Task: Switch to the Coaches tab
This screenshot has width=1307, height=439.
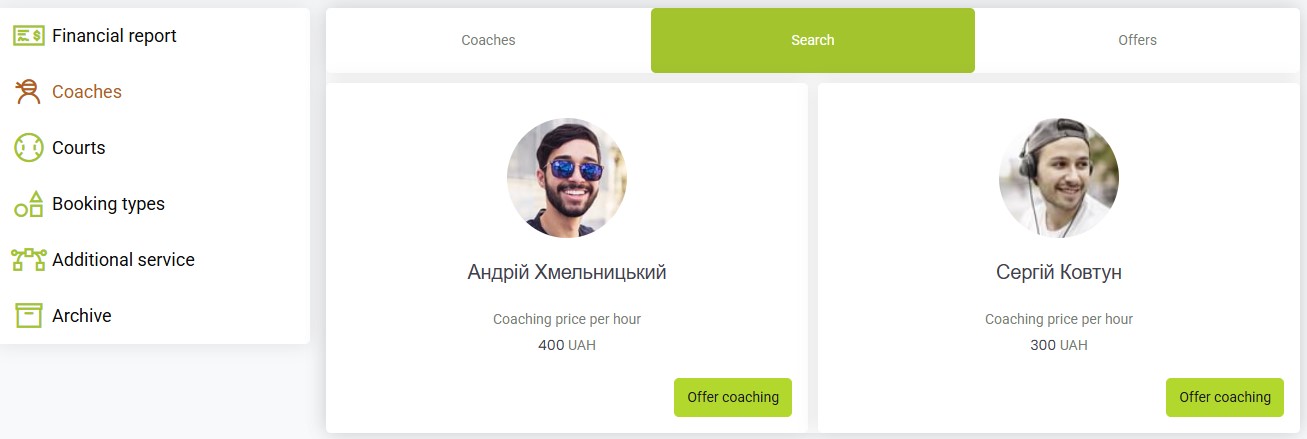Action: click(488, 40)
